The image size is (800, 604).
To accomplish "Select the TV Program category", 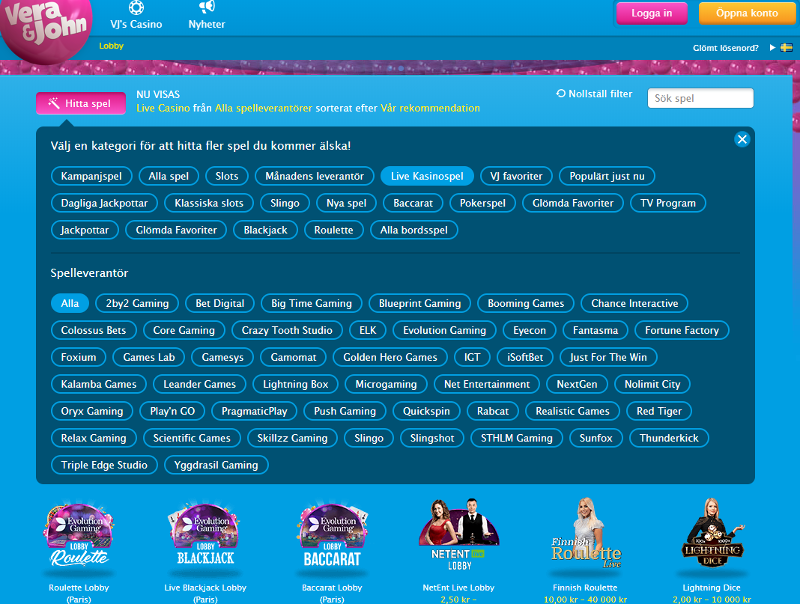I will [x=668, y=203].
